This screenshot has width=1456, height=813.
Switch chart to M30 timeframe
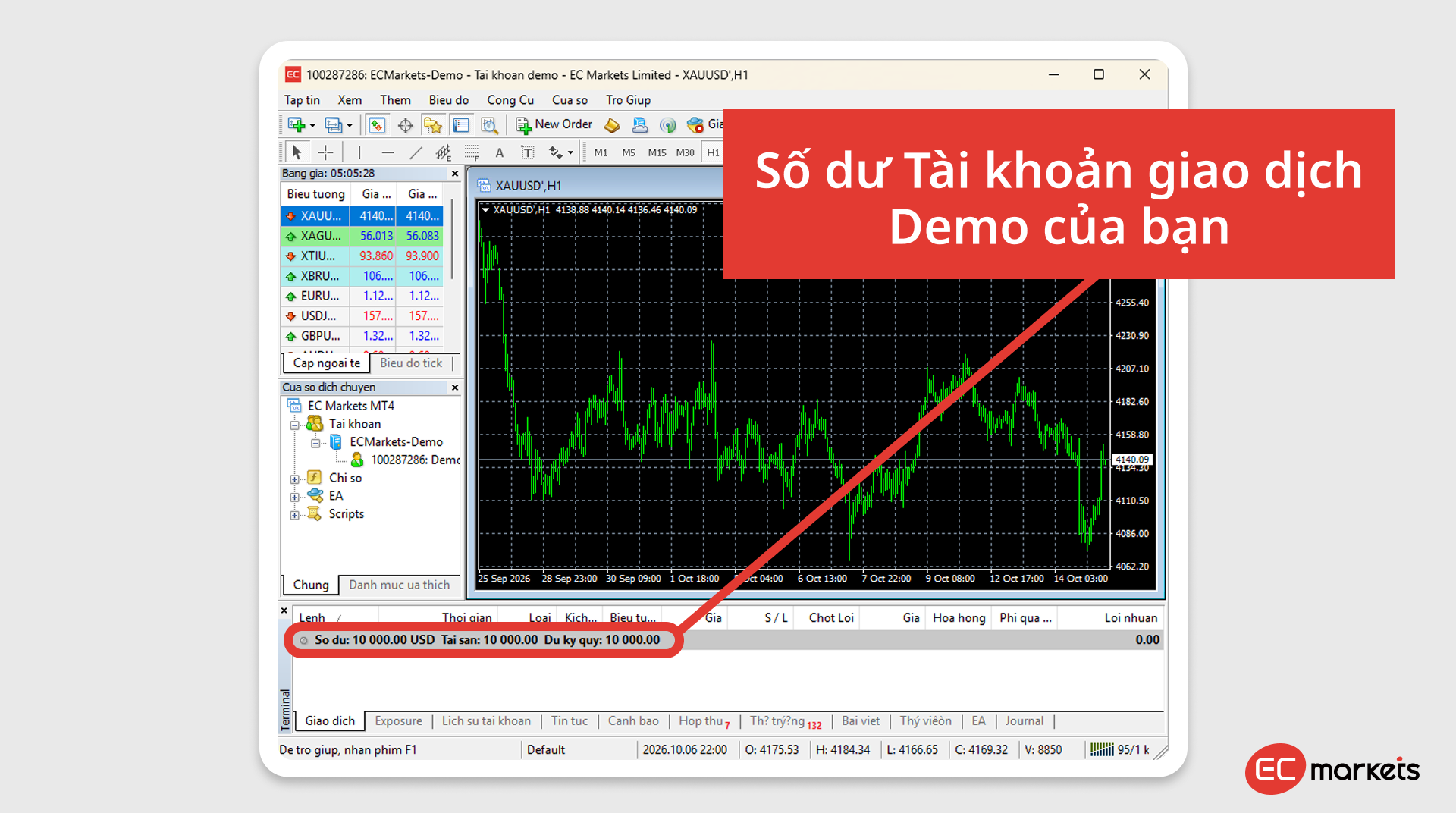point(686,152)
